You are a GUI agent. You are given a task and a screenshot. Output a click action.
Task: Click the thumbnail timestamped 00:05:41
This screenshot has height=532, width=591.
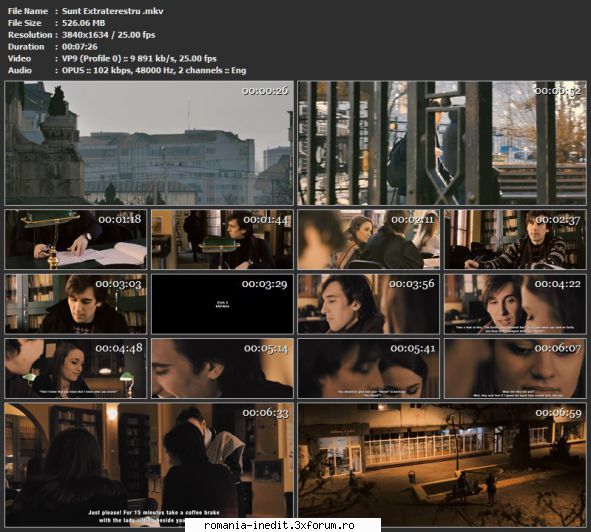tap(368, 368)
